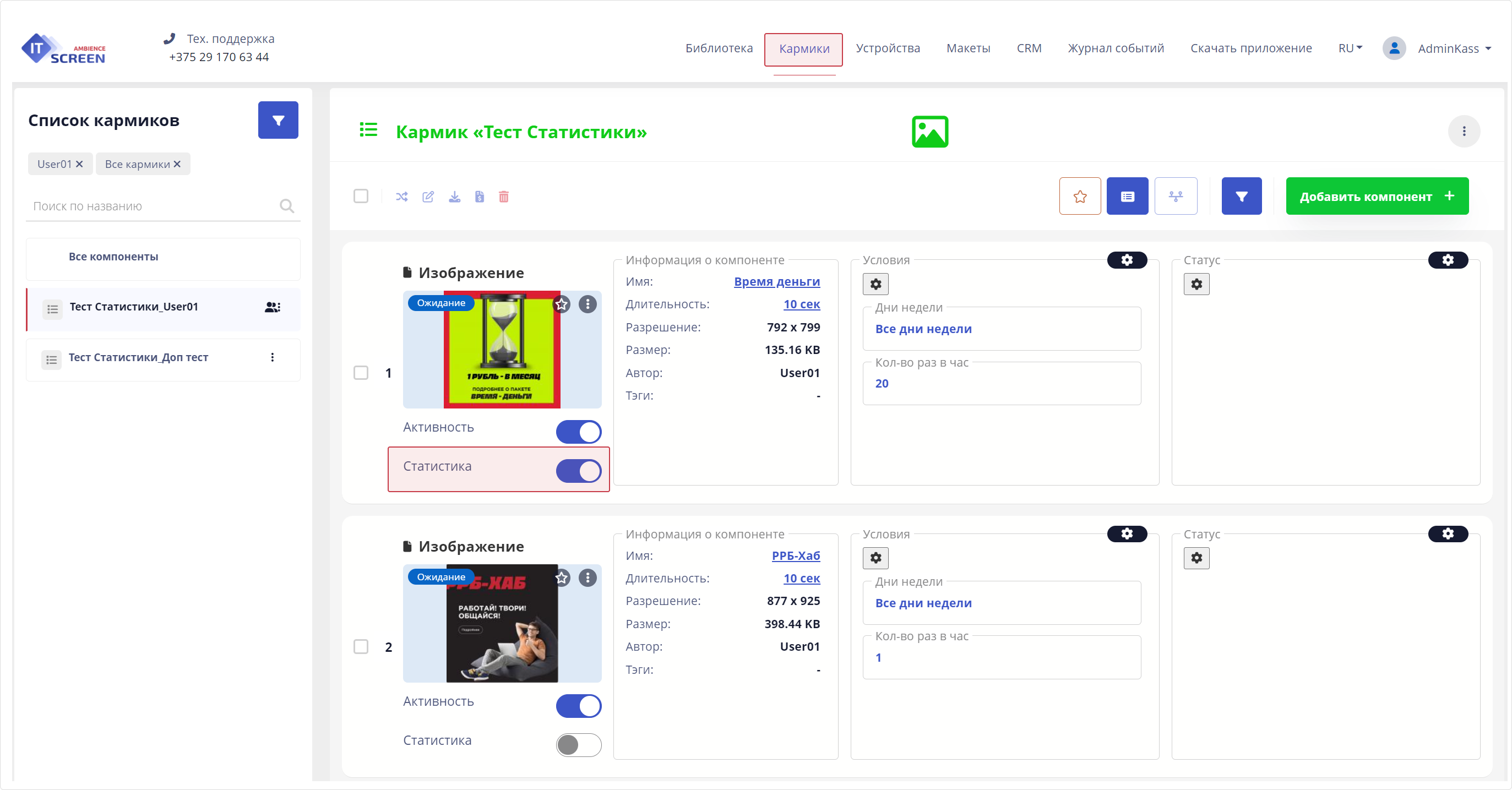Open filter in Список кармиков panel
Viewport: 1512px width, 790px height.
(x=278, y=121)
